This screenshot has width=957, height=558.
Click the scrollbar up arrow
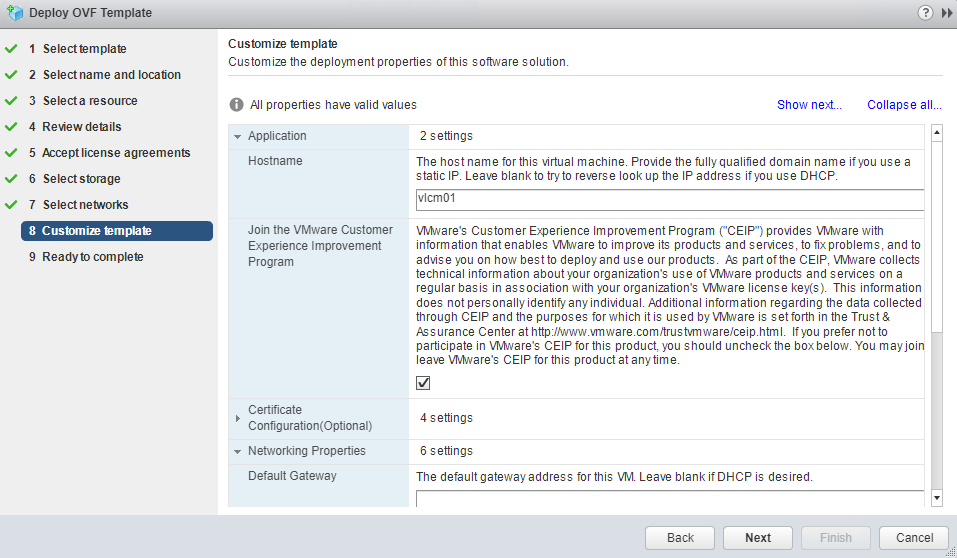click(x=937, y=133)
